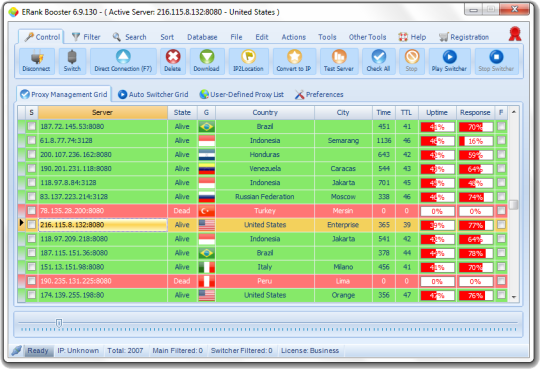The width and height of the screenshot is (540, 369).
Task: Open the Sort menu
Action: 167,37
